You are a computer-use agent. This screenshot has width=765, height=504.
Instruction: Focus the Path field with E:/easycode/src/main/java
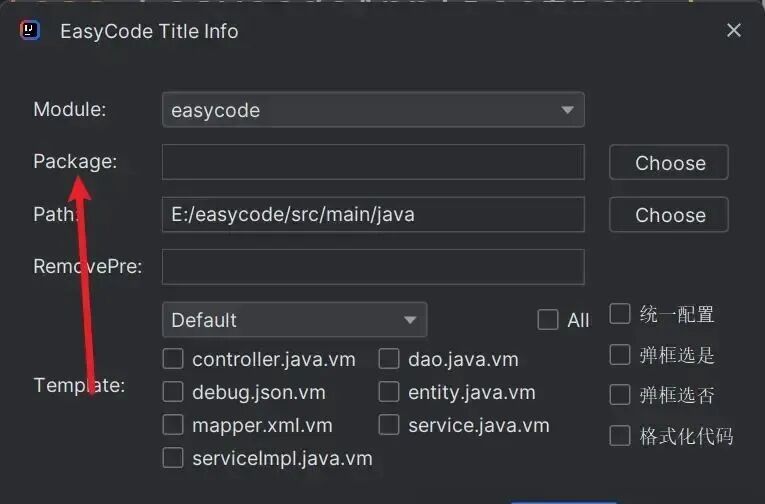click(373, 214)
